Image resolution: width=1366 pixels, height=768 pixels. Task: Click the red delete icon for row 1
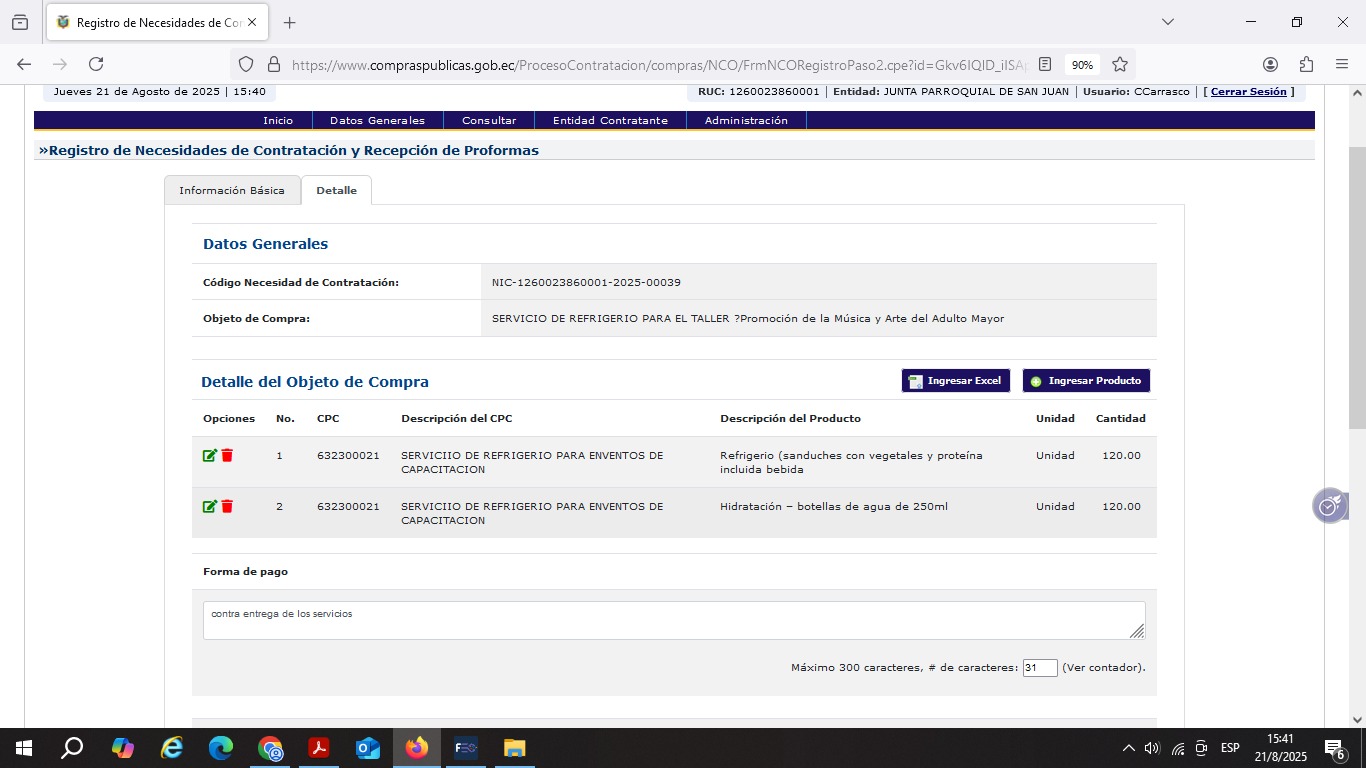coord(227,456)
